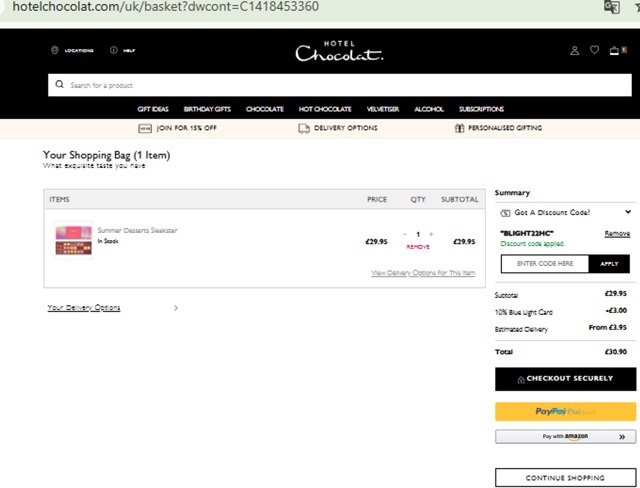Click the Sleekster product thumbnail
This screenshot has height=488, width=640.
[73, 241]
